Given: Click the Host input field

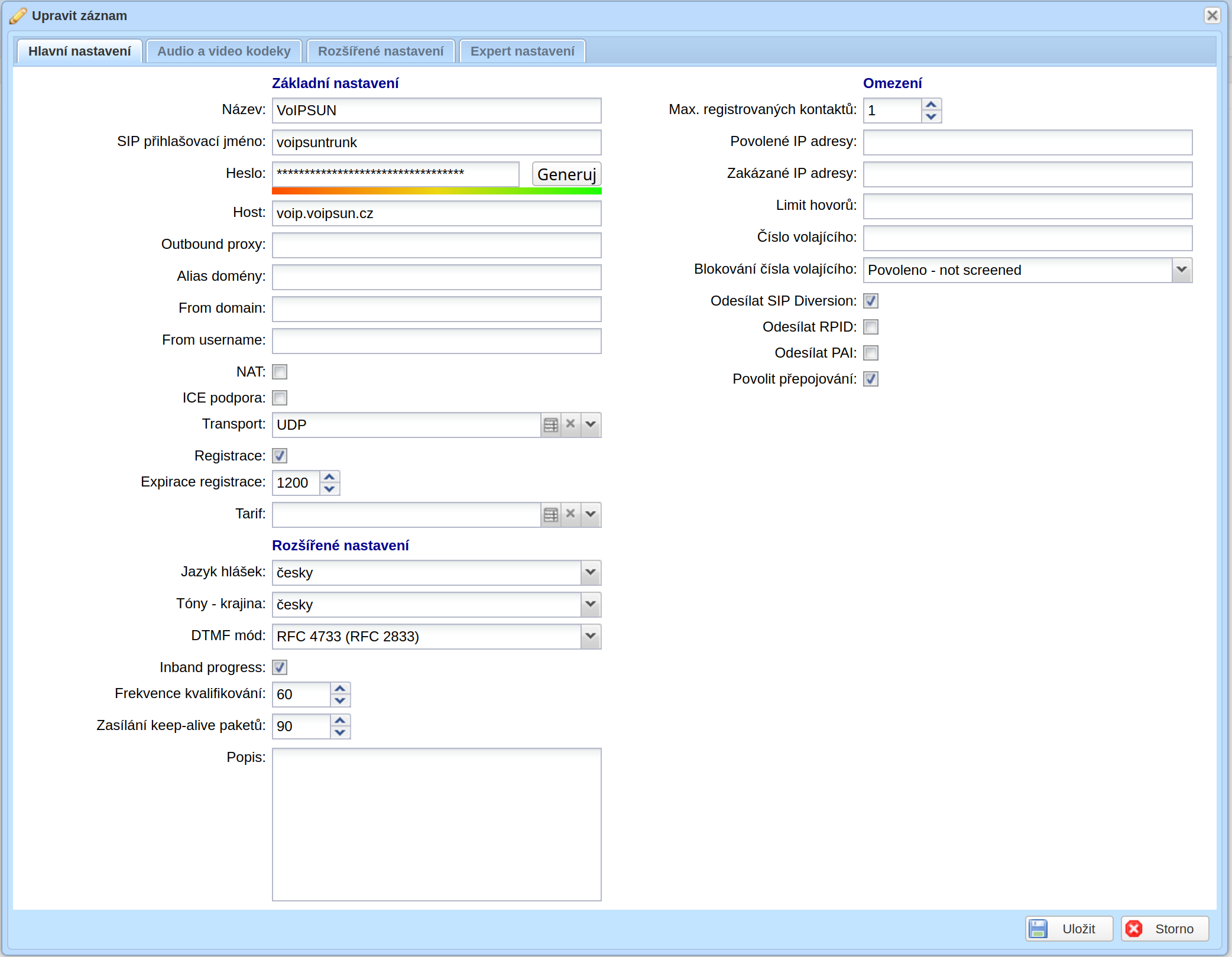Looking at the screenshot, I should (437, 213).
